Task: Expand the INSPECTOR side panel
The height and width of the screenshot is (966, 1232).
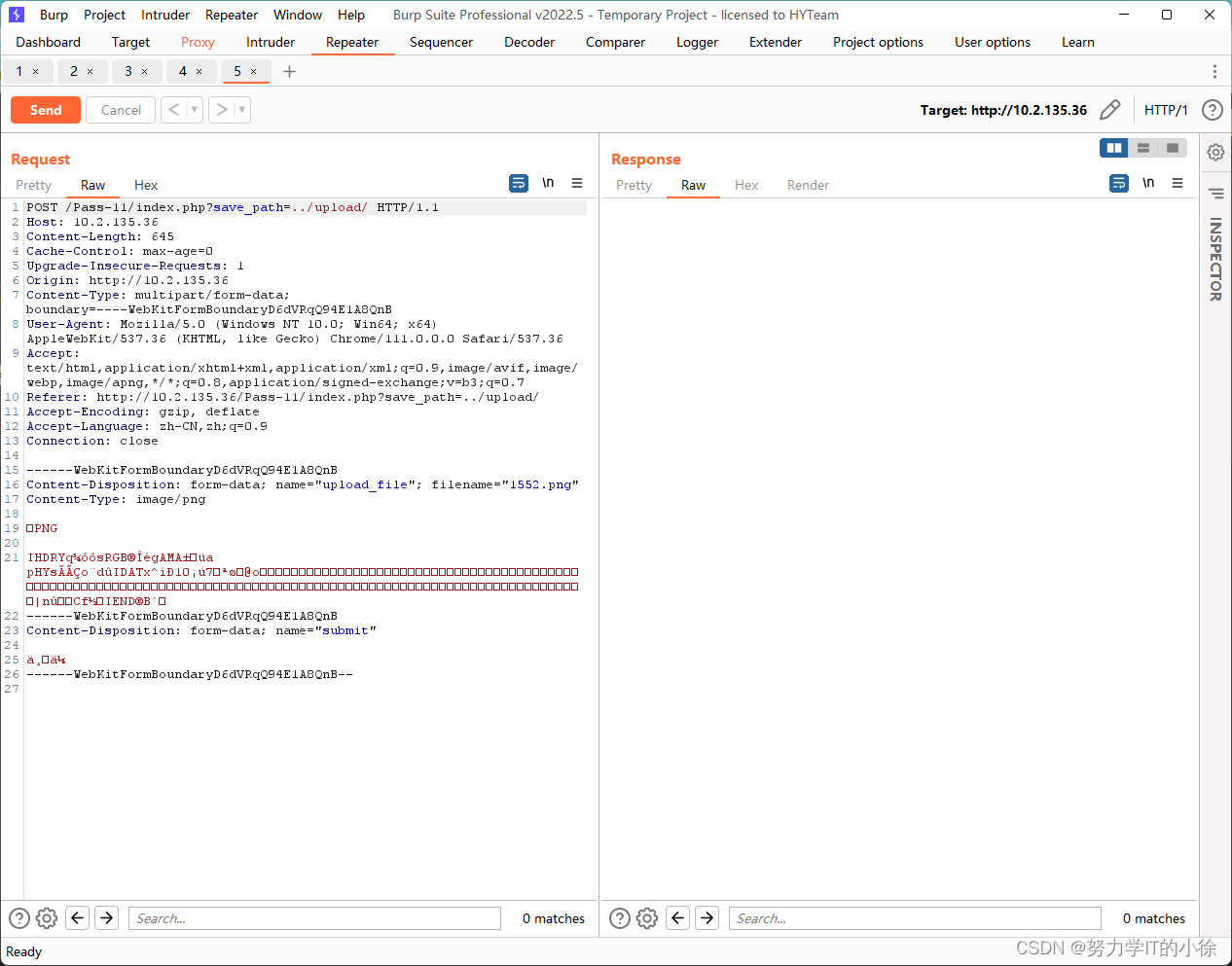Action: click(x=1215, y=259)
